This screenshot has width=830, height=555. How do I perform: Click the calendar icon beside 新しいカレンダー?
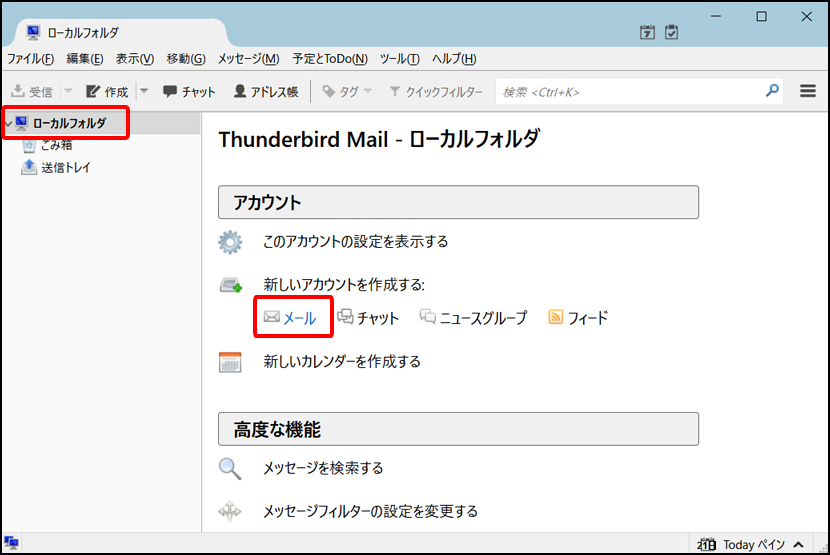230,362
